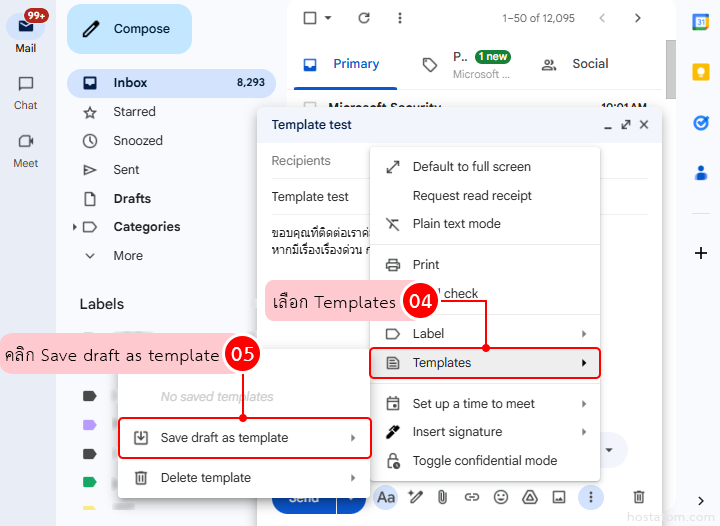
Task: Choose Save draft as template
Action: tap(244, 438)
